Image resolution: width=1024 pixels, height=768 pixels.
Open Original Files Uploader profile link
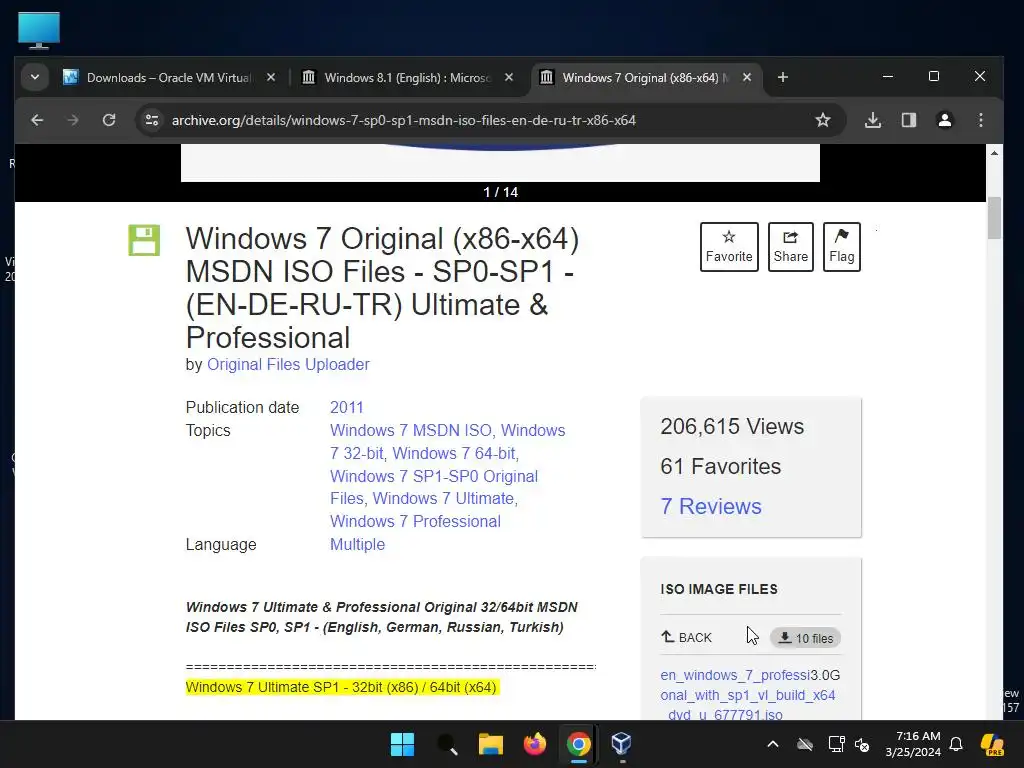[288, 364]
